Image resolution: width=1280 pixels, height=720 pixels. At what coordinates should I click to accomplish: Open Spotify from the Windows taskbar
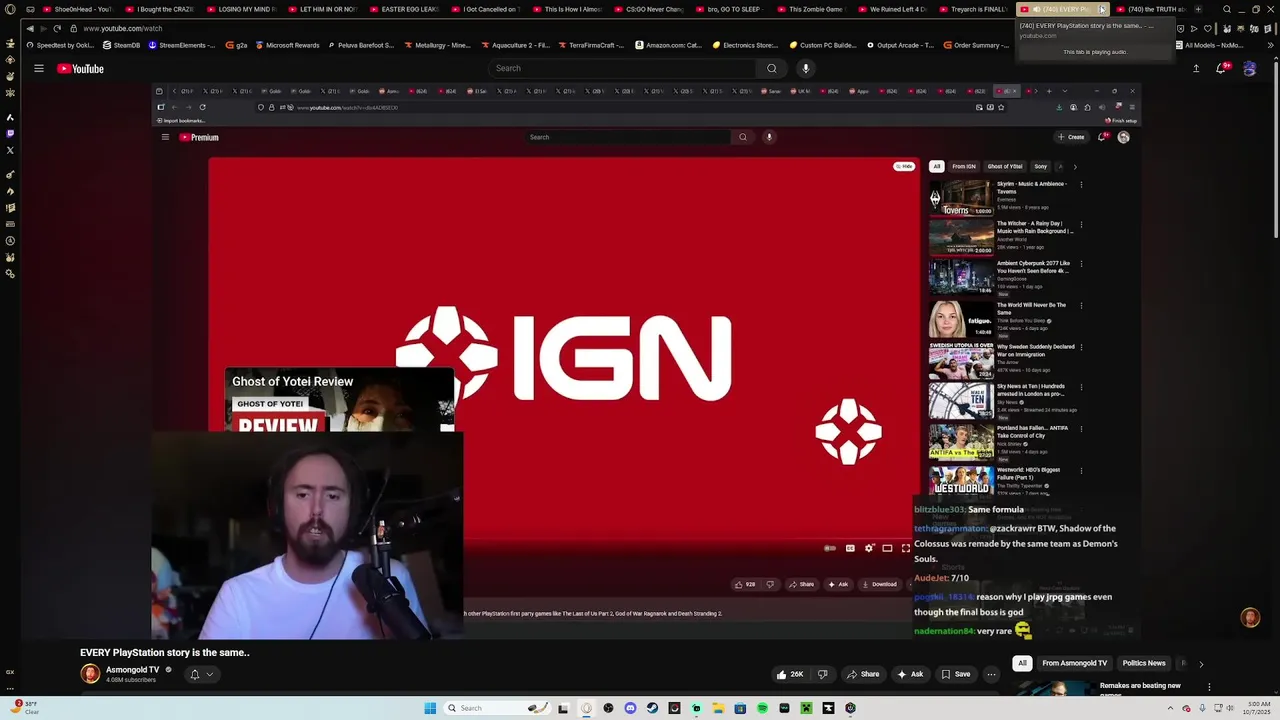(762, 708)
